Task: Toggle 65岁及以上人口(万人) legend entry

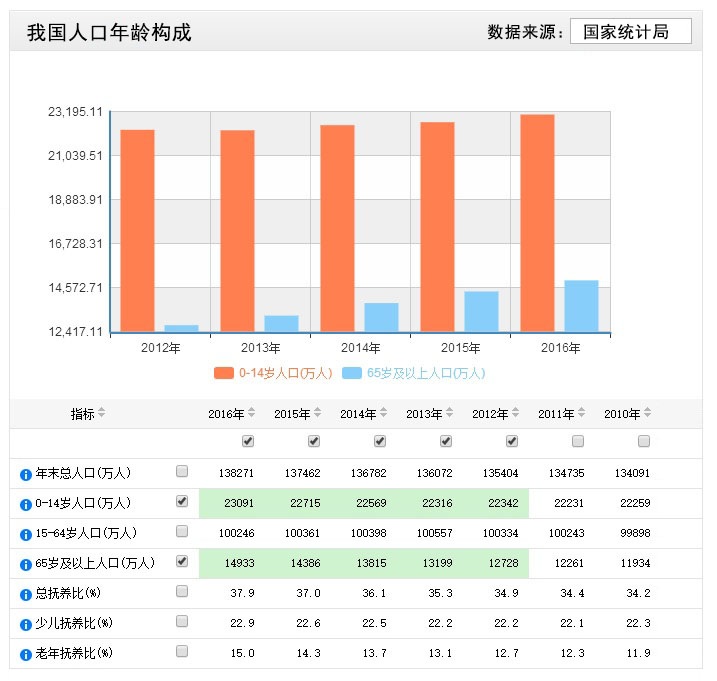Action: [414, 373]
